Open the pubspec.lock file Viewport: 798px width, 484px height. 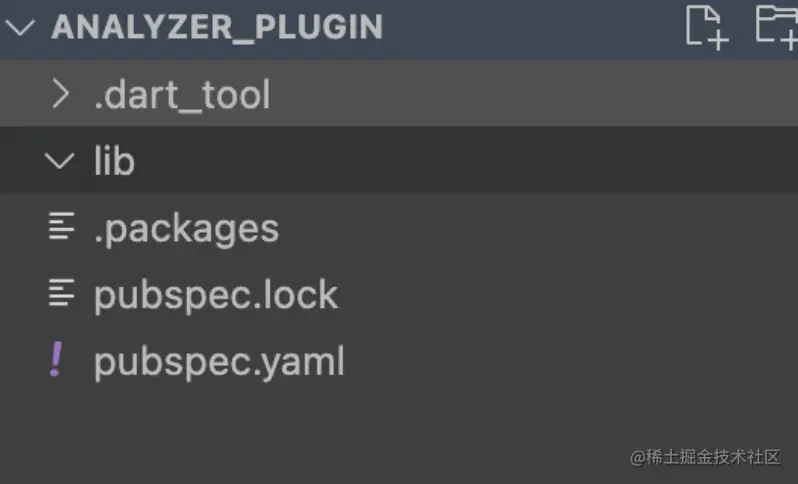(x=216, y=295)
